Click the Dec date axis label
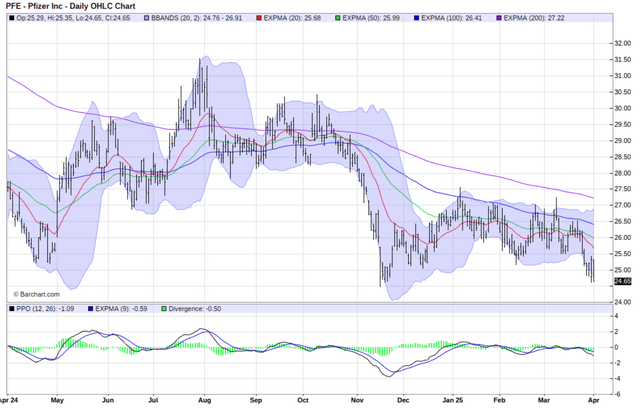This screenshot has width=640, height=418. pos(403,400)
